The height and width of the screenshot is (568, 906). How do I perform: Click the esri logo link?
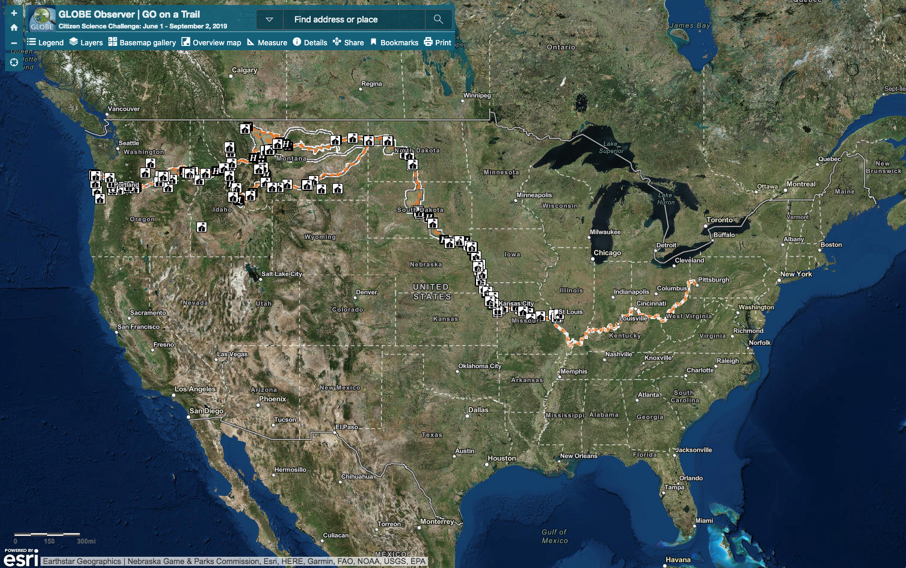(21, 557)
